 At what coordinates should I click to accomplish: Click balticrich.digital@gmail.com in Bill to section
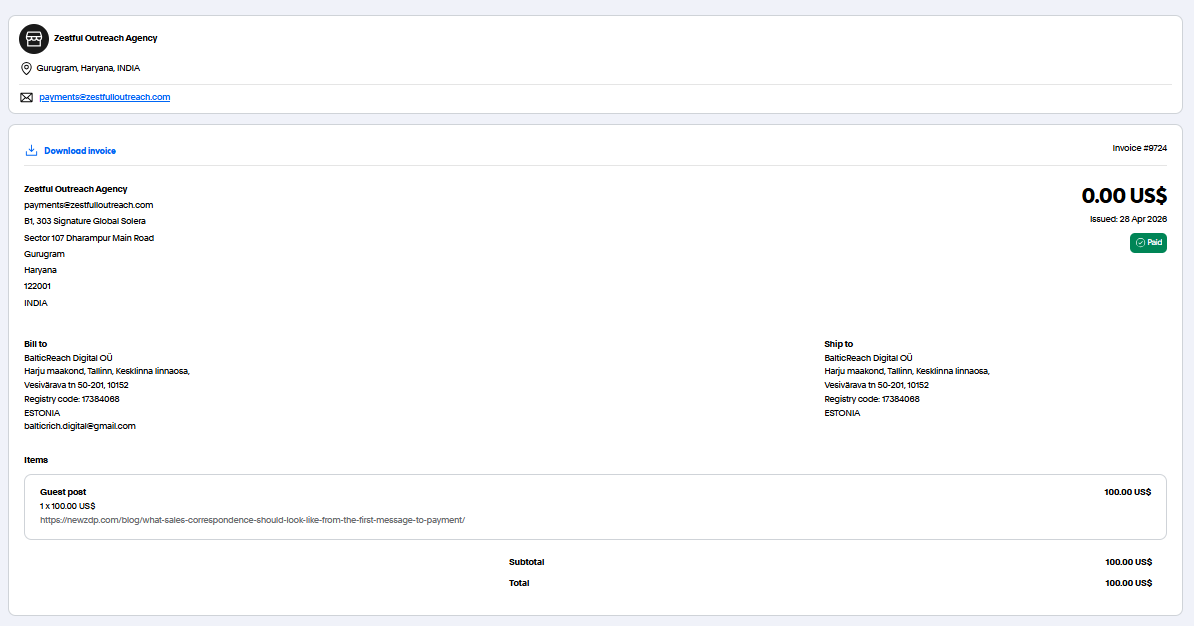(80, 426)
